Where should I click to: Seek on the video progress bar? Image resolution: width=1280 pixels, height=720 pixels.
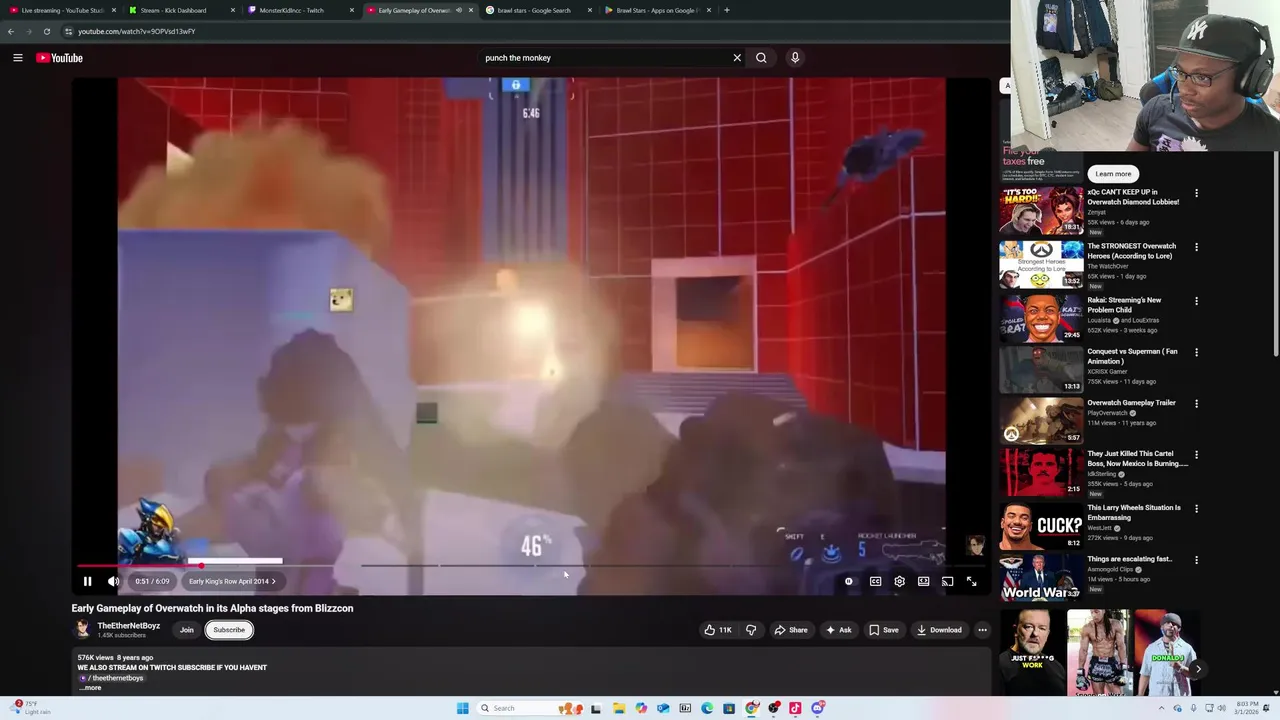pyautogui.click(x=530, y=566)
